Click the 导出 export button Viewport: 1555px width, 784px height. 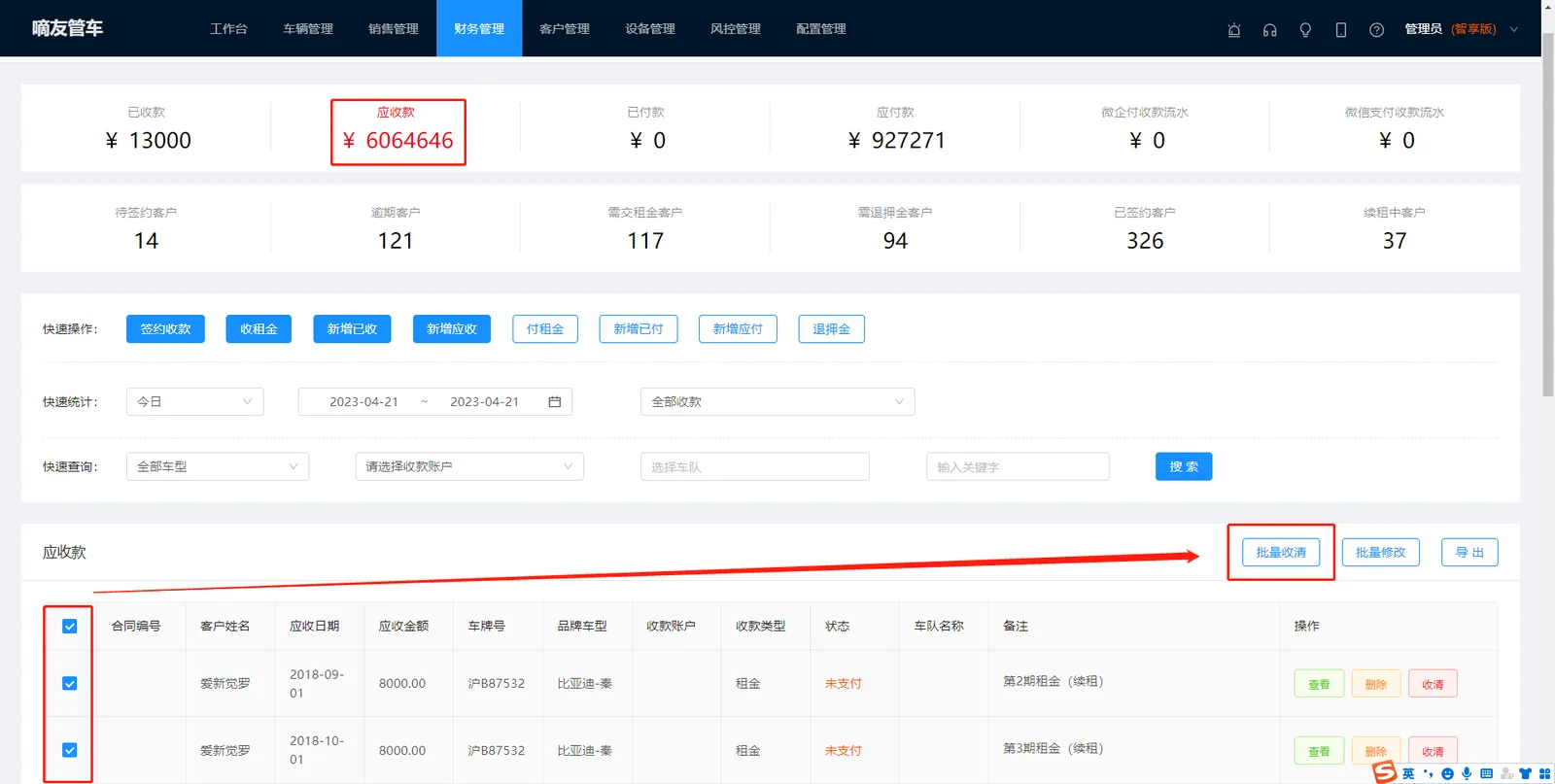click(1469, 552)
